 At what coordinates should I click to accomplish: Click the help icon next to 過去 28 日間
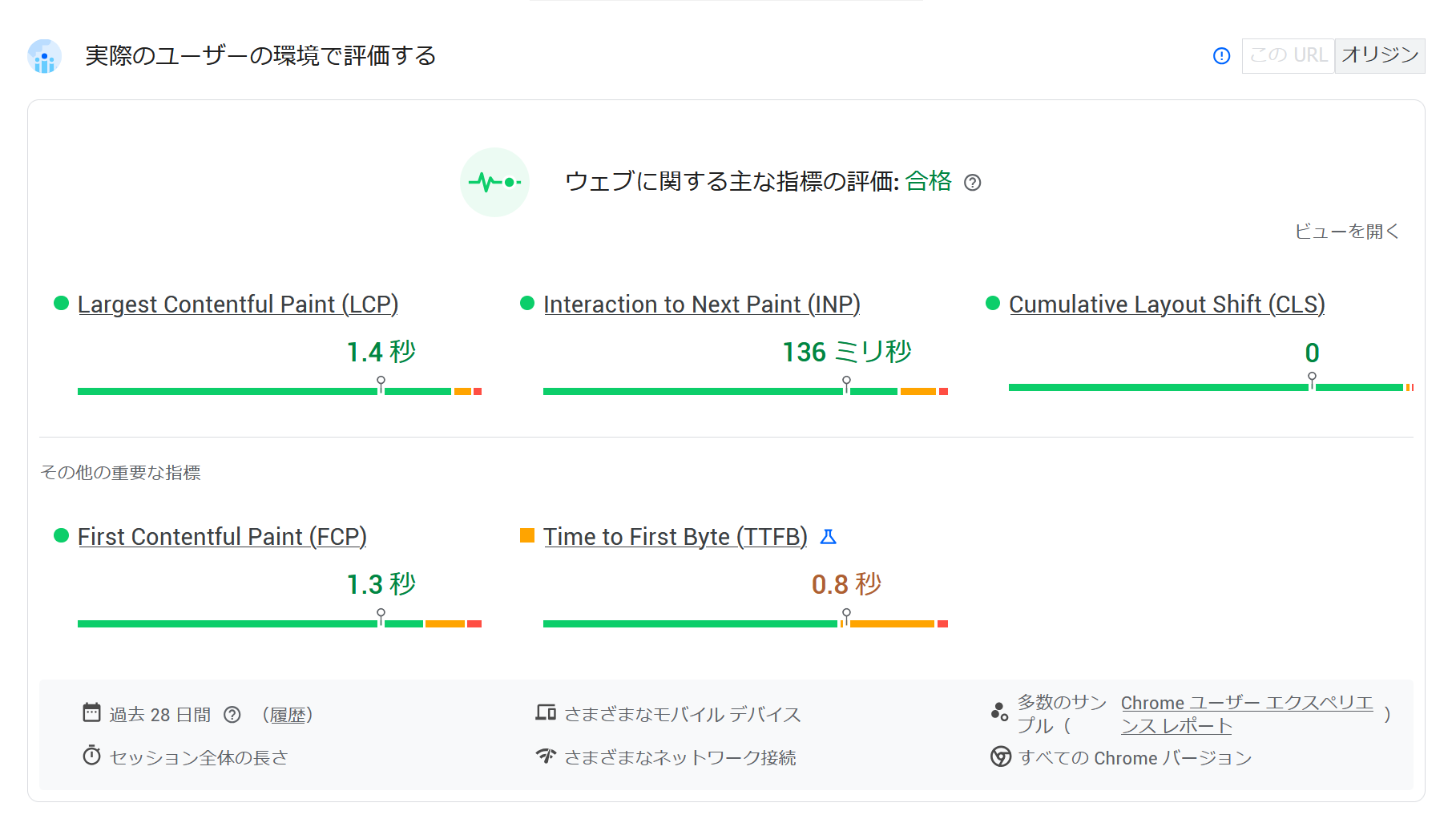click(232, 715)
